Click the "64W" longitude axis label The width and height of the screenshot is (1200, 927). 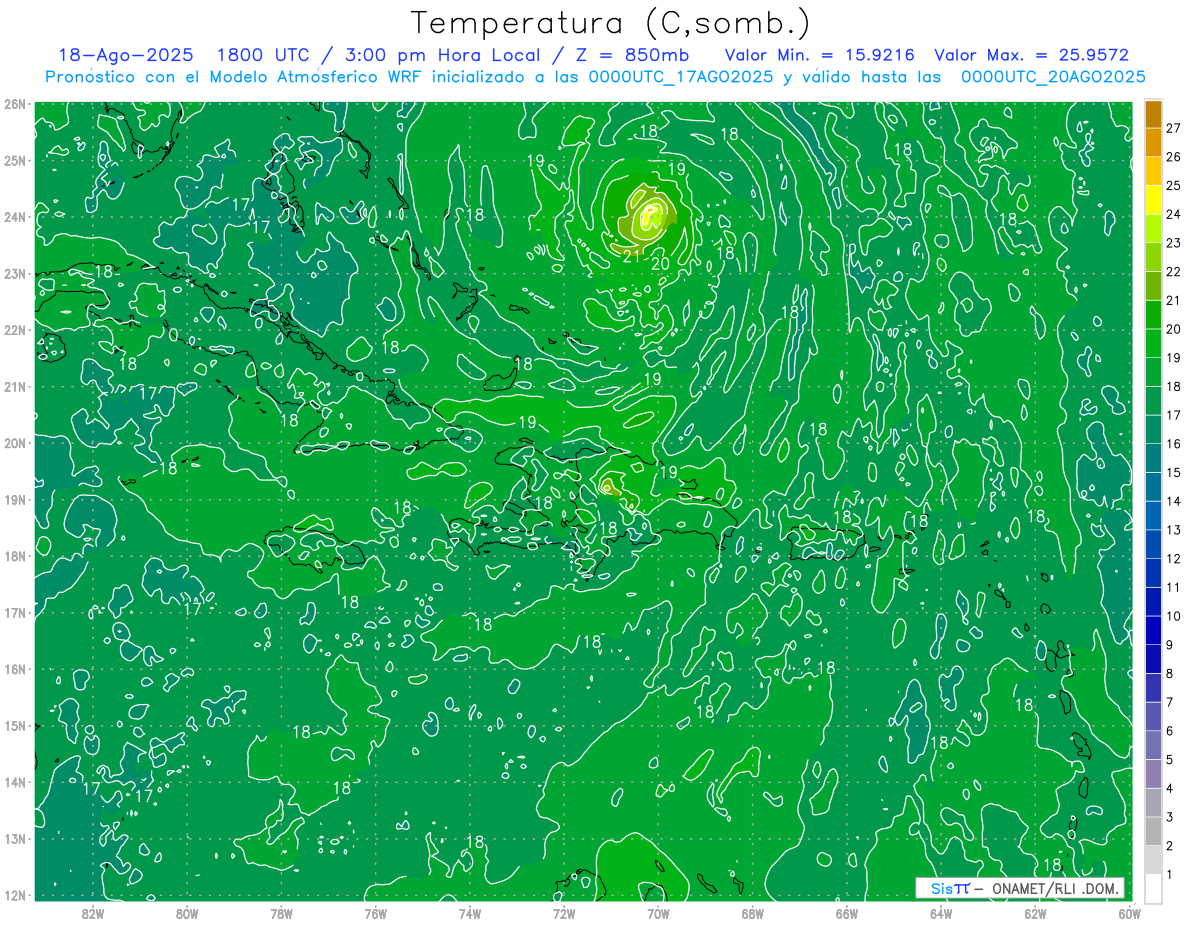click(x=941, y=912)
